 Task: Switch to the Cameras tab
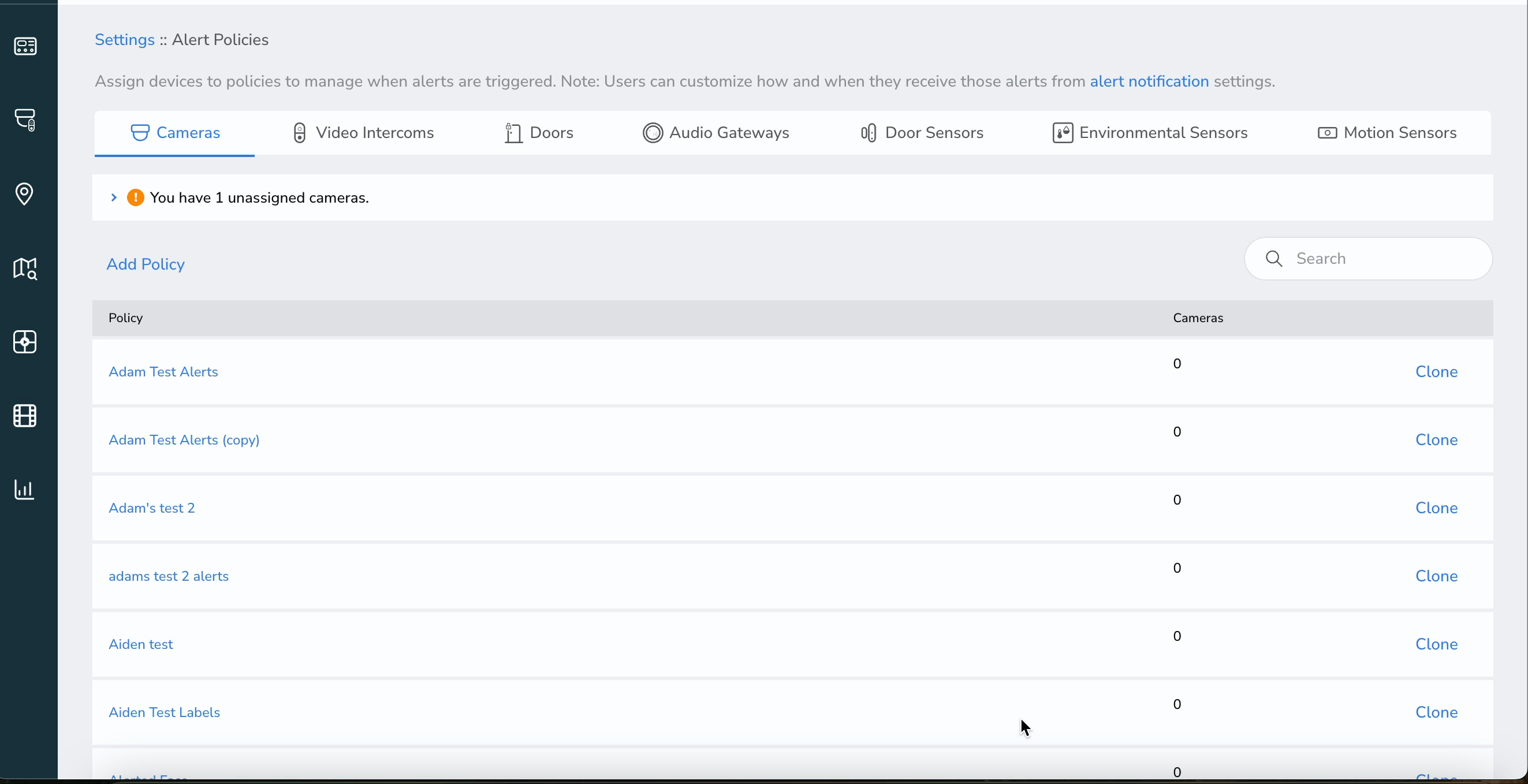click(175, 133)
